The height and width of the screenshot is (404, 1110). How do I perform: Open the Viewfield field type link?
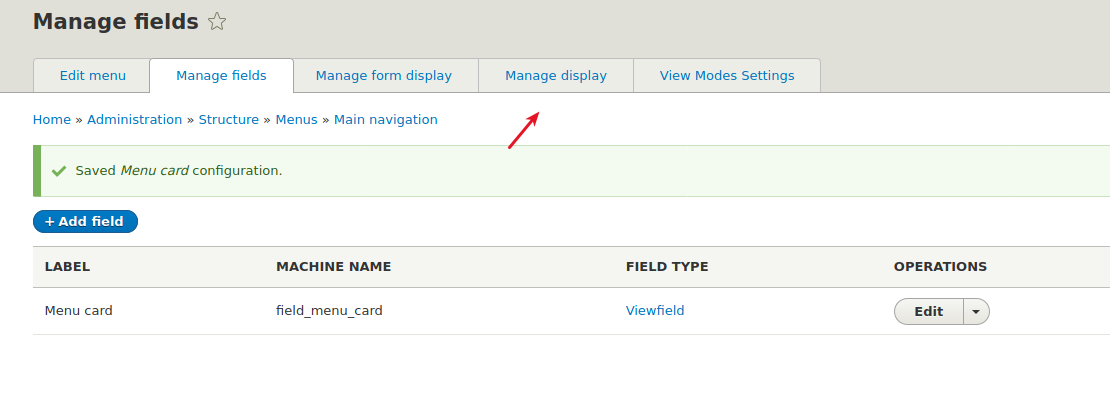[x=655, y=311]
